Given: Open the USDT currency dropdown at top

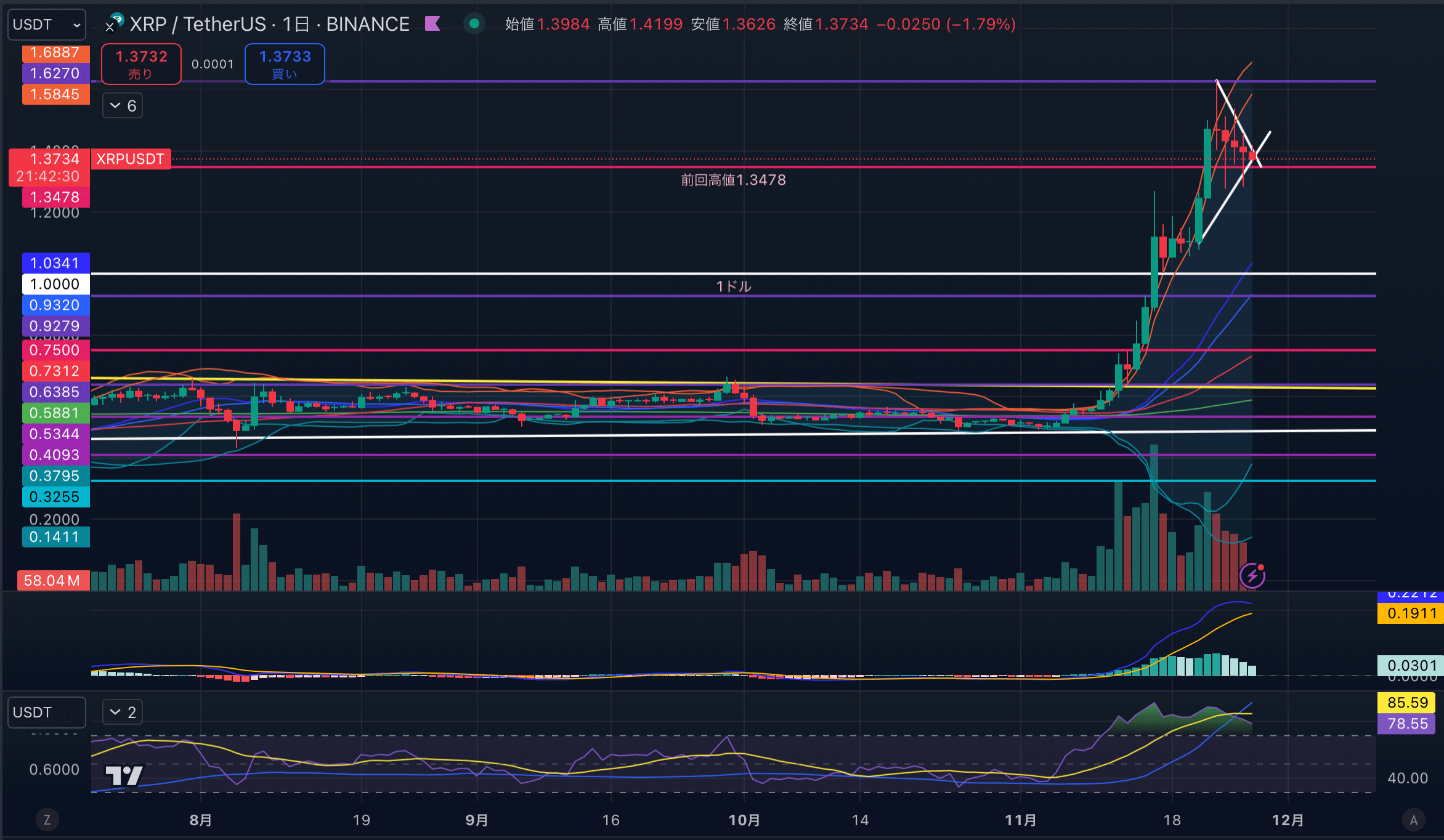Looking at the screenshot, I should 47,25.
